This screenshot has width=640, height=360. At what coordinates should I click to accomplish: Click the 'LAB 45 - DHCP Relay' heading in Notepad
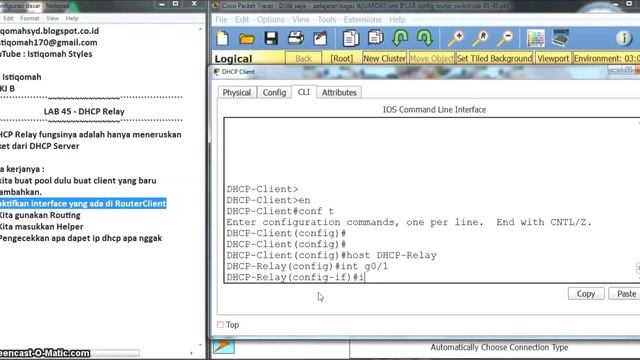click(84, 111)
